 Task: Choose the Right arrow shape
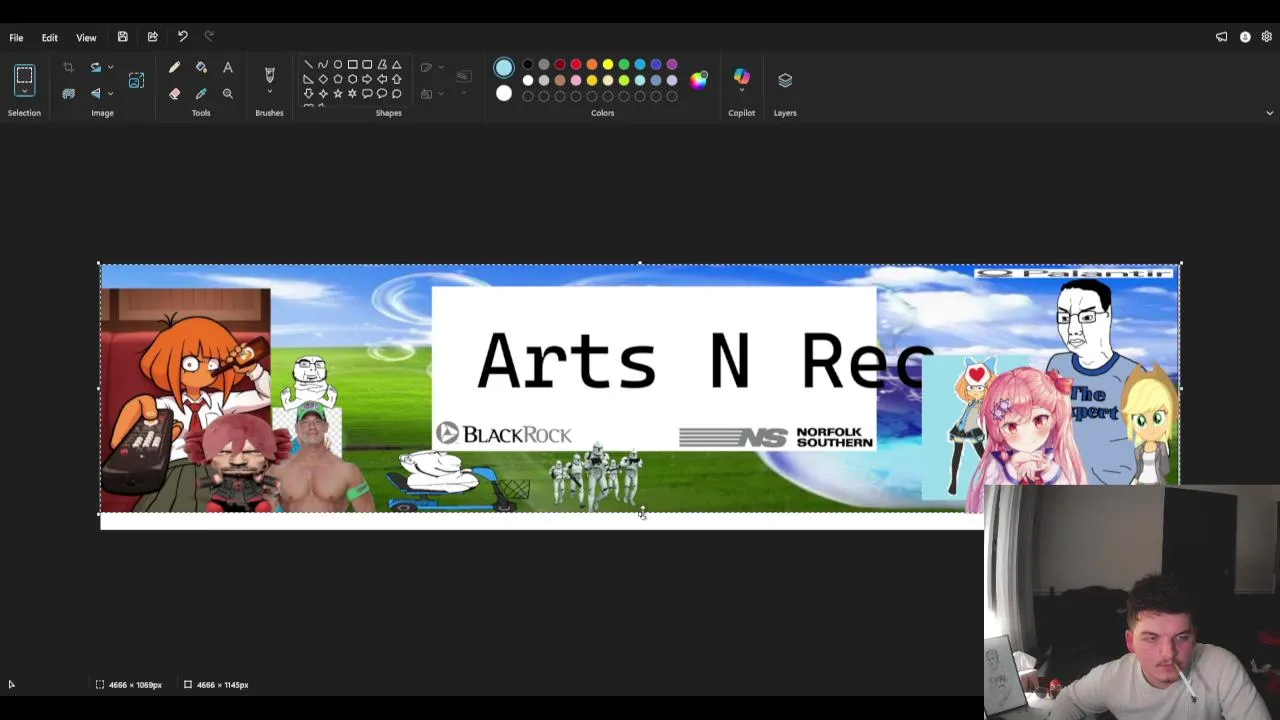click(x=367, y=79)
